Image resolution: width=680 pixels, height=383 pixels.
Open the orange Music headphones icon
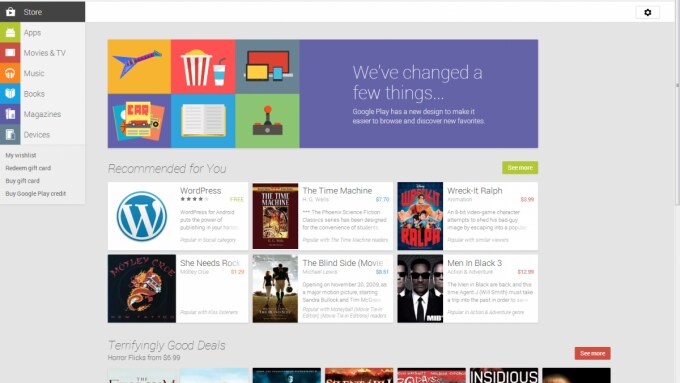(10, 73)
